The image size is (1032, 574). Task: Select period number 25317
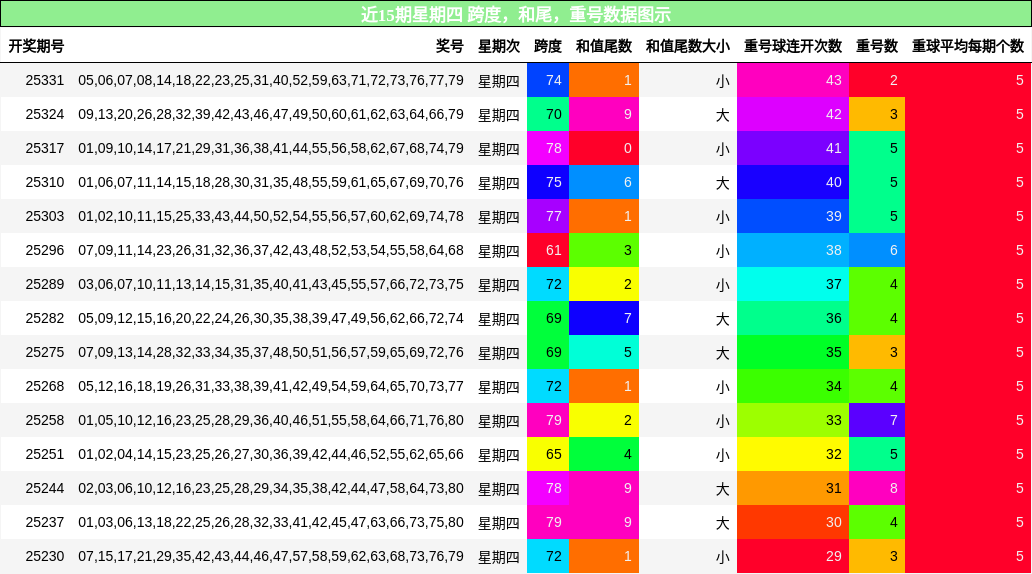(x=45, y=148)
